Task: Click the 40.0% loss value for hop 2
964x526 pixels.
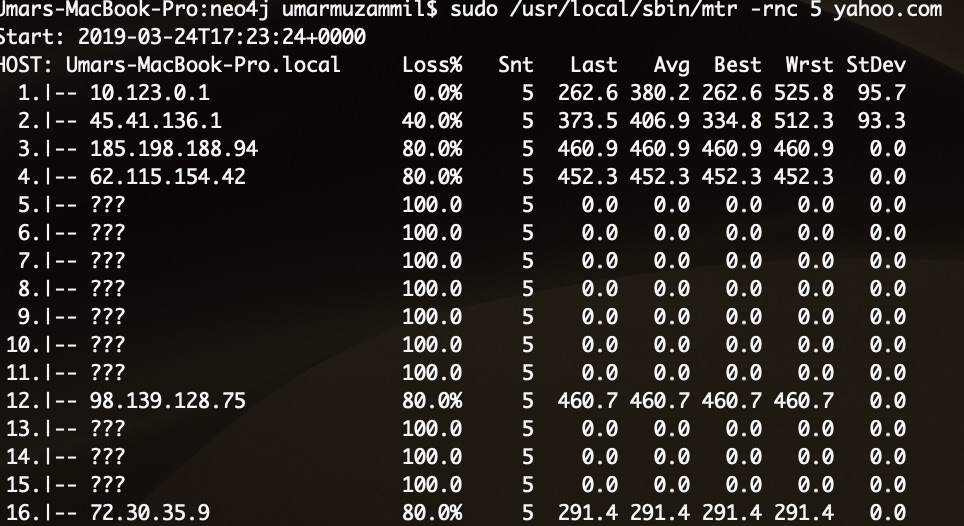Action: (432, 120)
